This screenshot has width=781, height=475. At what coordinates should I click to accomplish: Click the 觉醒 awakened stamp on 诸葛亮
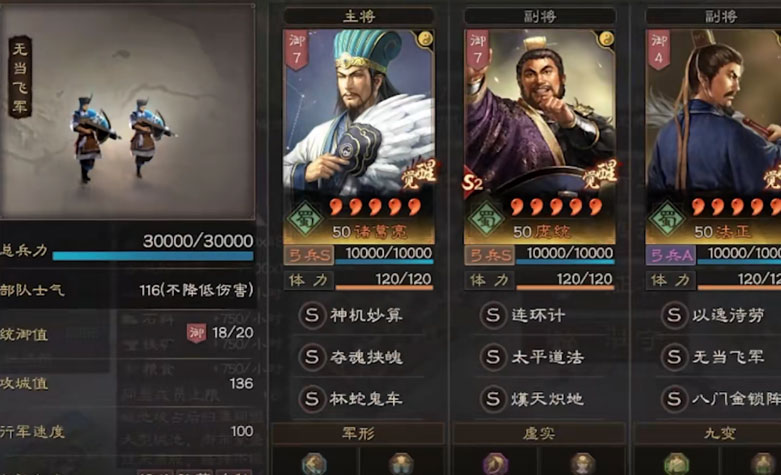419,174
